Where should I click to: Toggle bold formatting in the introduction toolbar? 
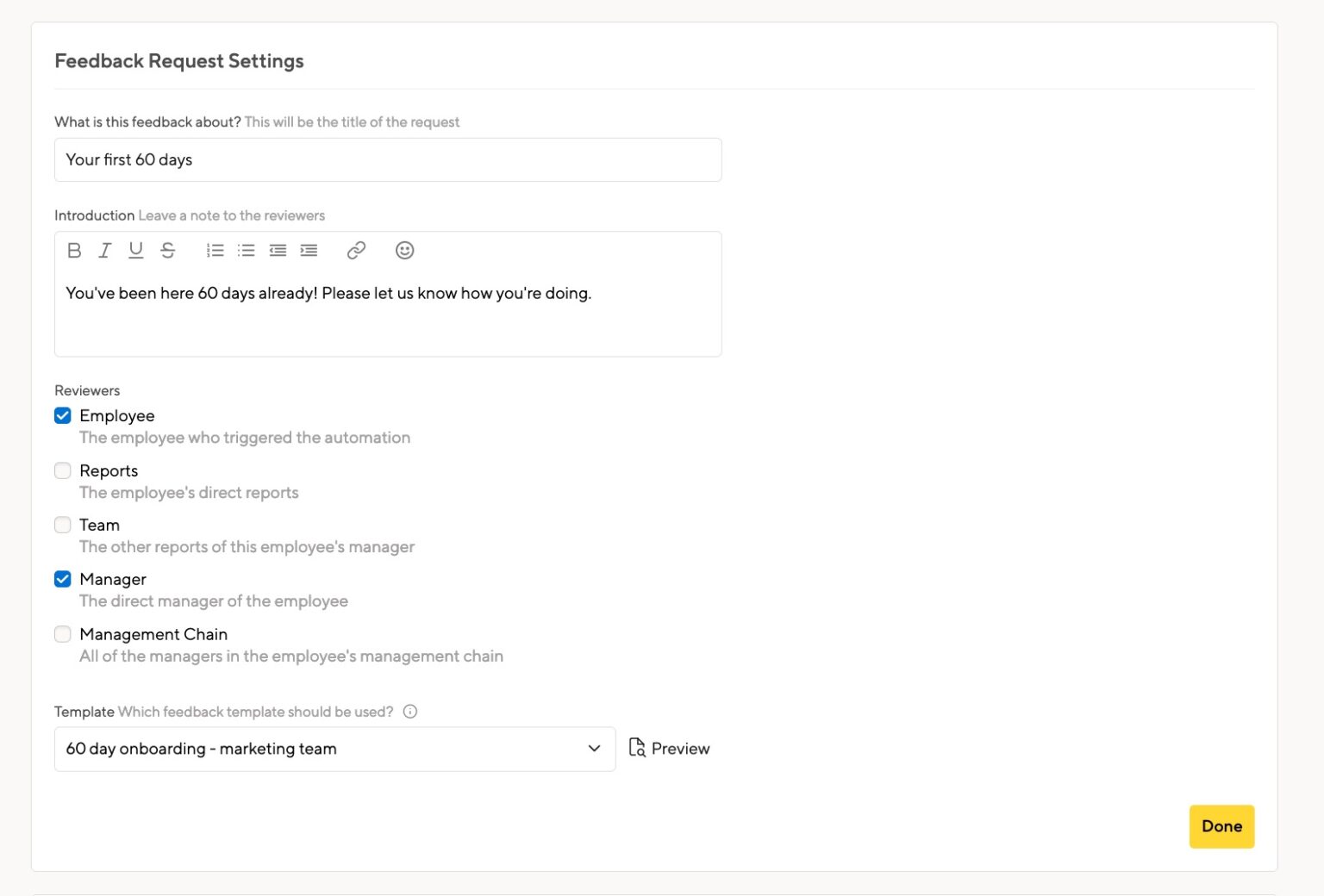(x=74, y=251)
